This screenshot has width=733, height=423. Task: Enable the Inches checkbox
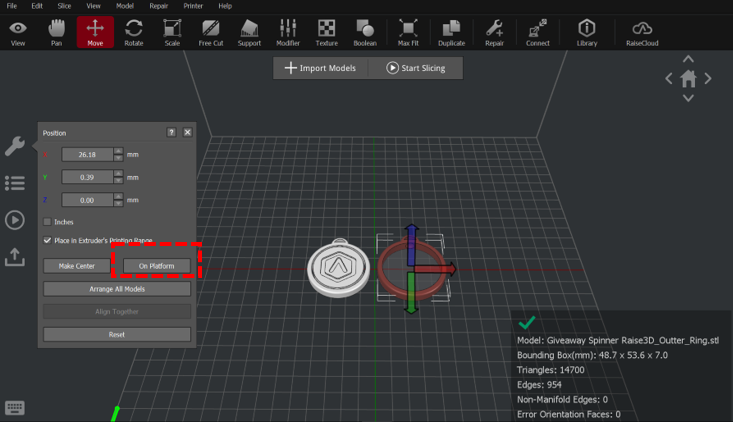[x=47, y=222]
